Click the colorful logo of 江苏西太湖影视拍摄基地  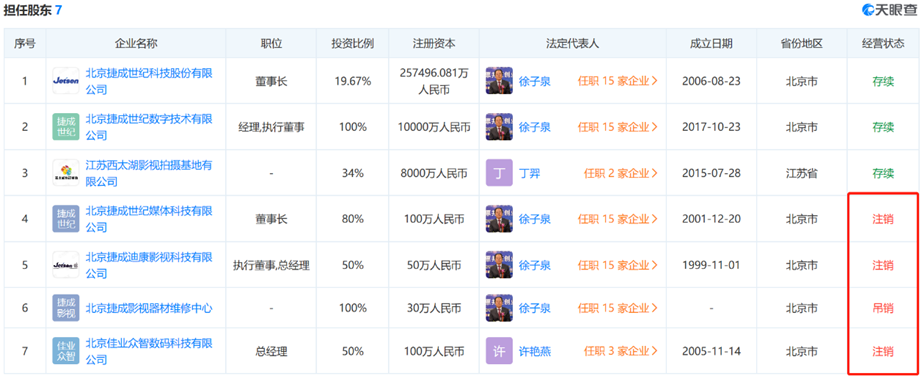pos(66,173)
